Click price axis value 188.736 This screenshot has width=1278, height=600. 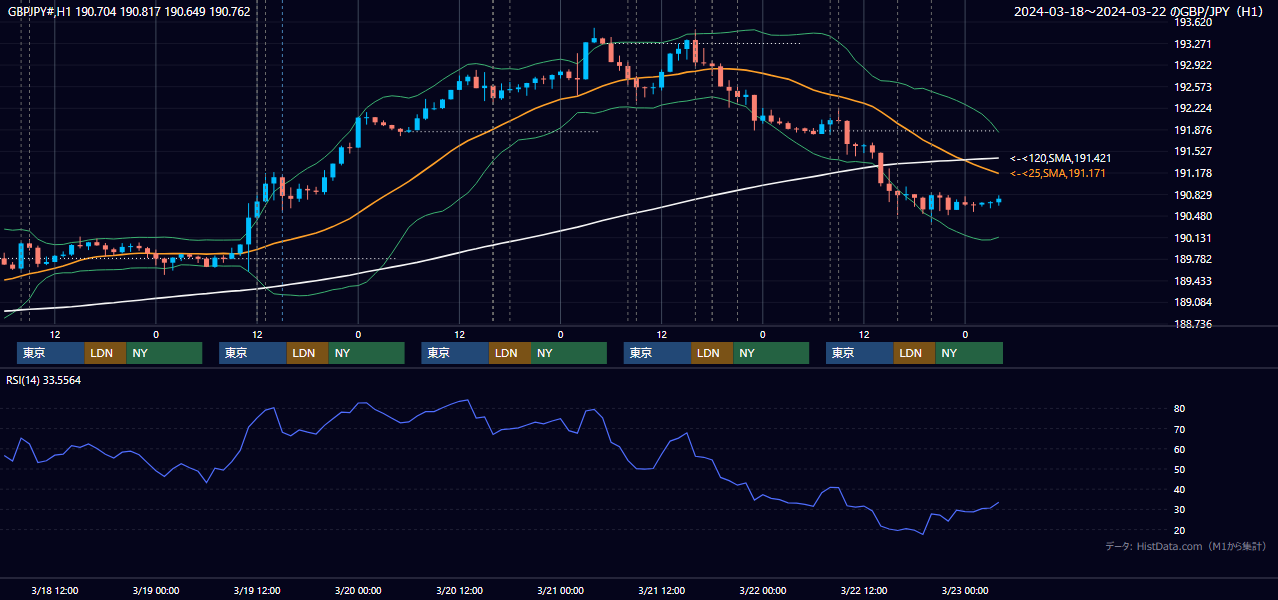pyautogui.click(x=1192, y=324)
